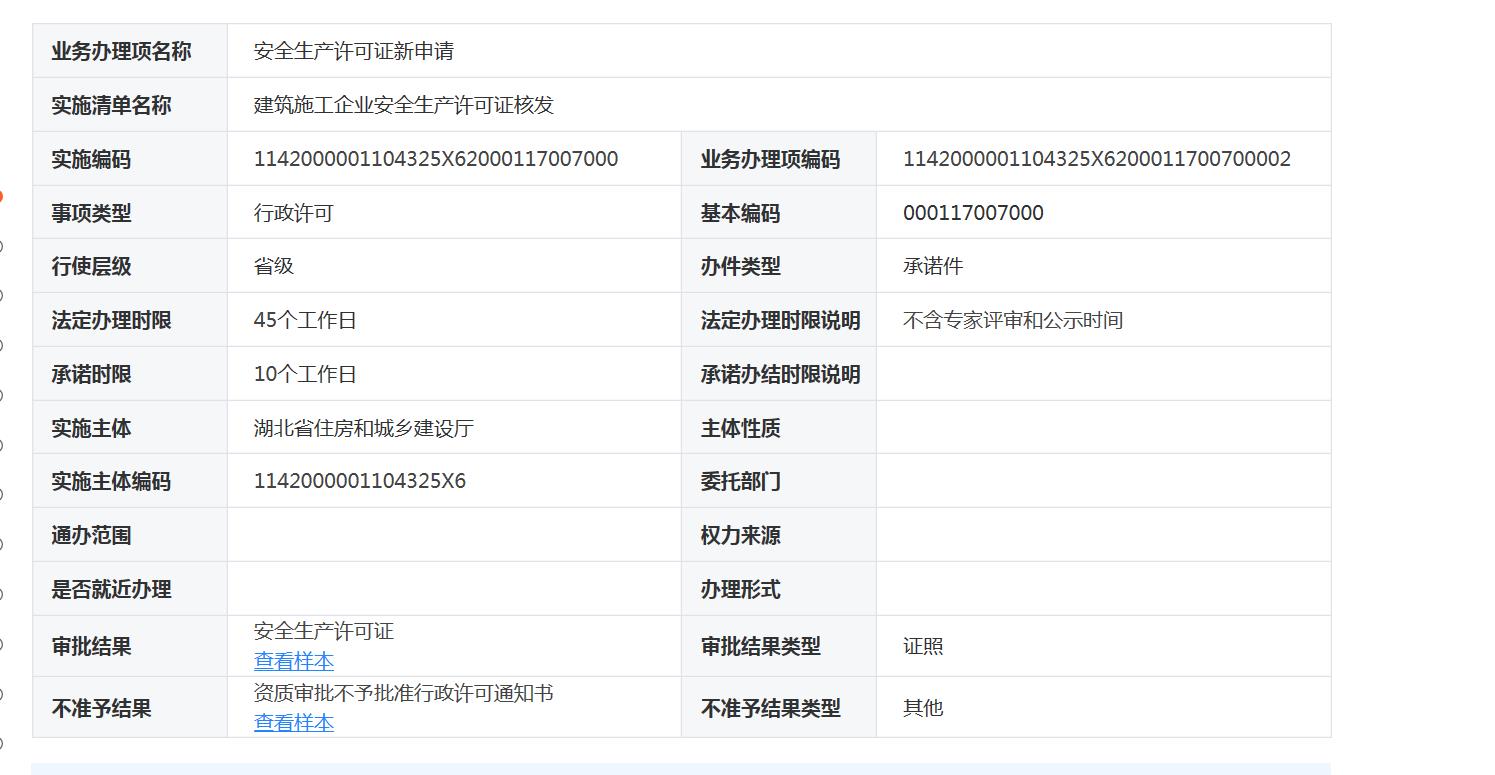Select the 基本编码 value 000117007000
Image resolution: width=1495 pixels, height=775 pixels.
[973, 213]
